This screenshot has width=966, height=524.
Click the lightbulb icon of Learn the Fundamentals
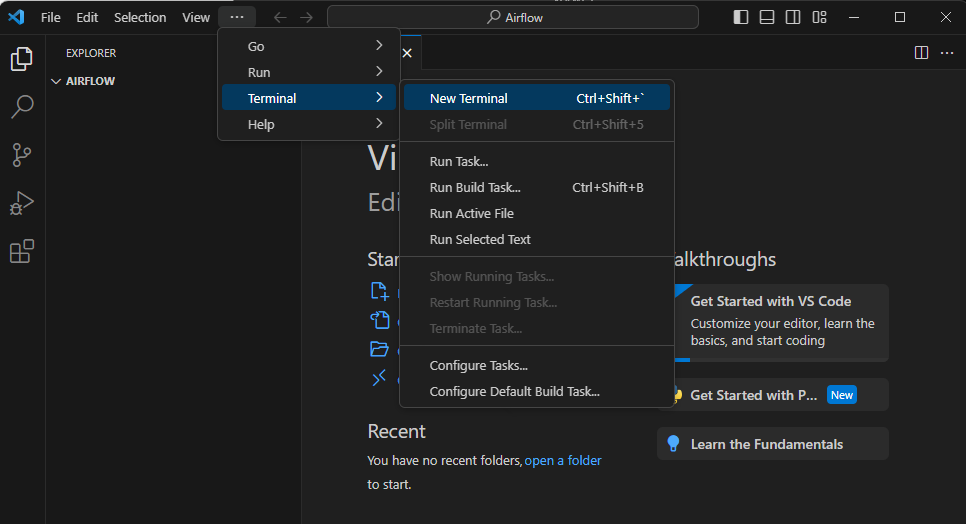point(673,444)
